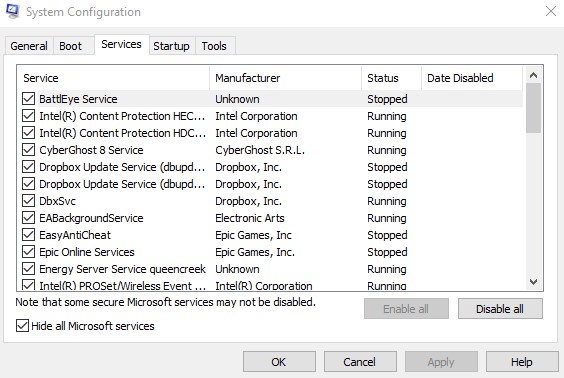564x378 pixels.
Task: Click the Date Disabled column header
Action: tap(472, 78)
